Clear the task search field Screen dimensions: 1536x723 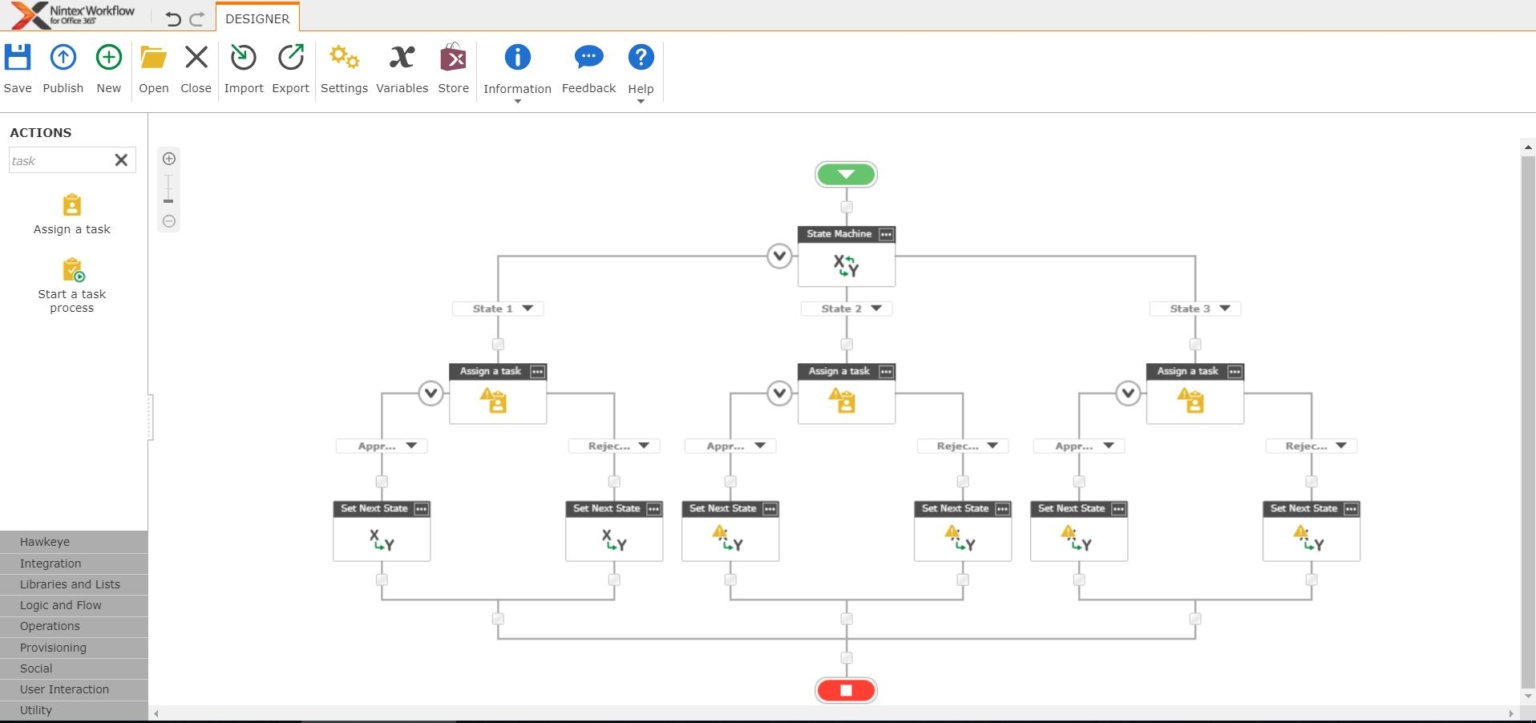(x=120, y=160)
